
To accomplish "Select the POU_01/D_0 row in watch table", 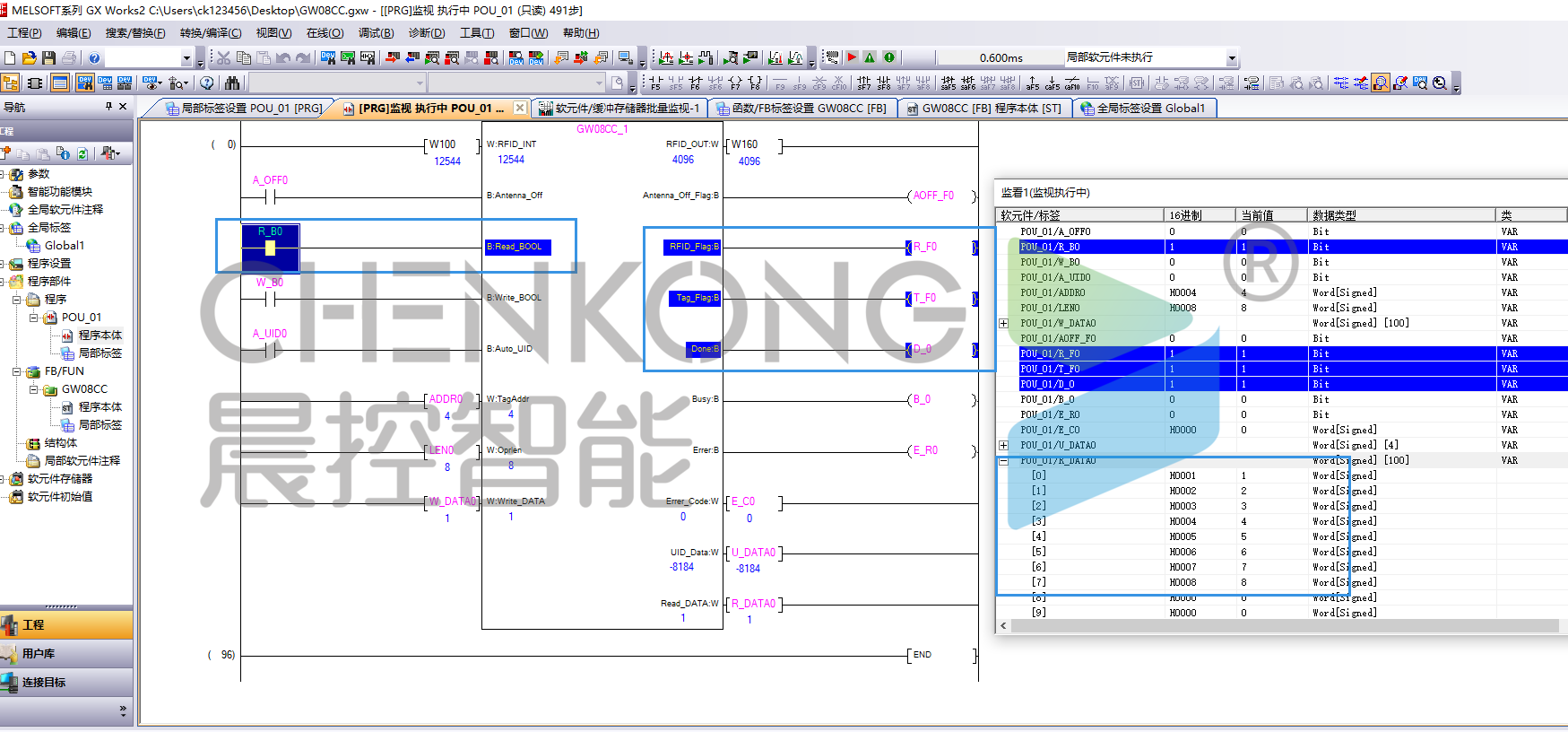I will [x=1282, y=384].
